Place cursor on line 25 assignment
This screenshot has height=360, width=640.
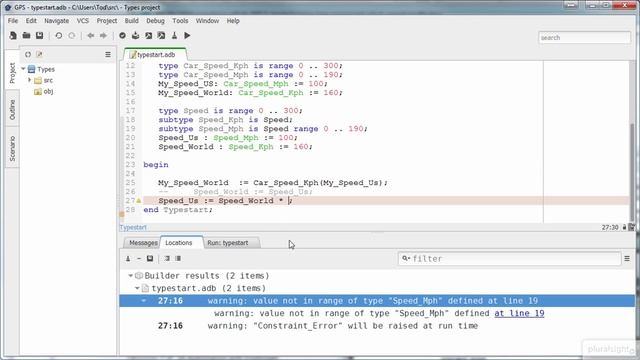[x=273, y=183]
